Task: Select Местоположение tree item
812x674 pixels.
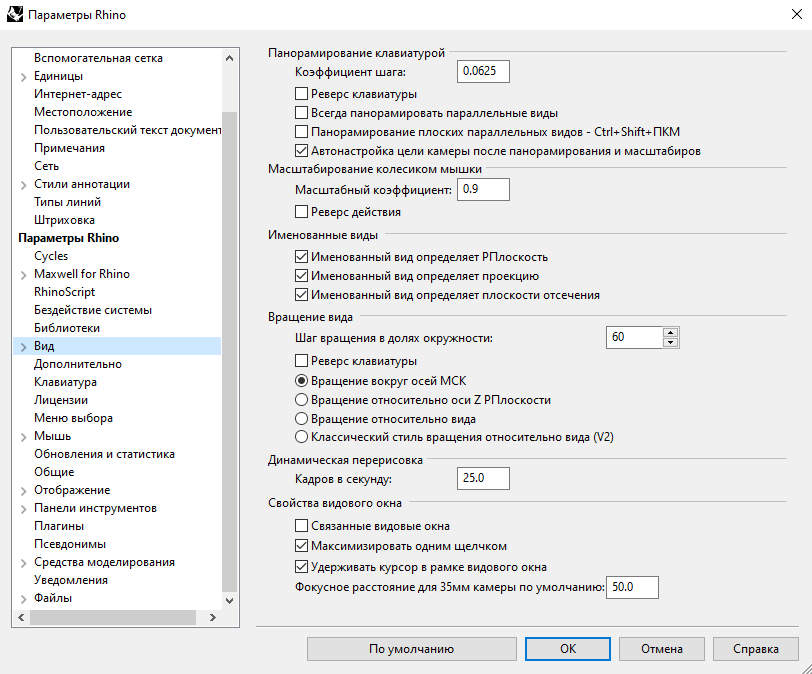Action: (x=83, y=112)
